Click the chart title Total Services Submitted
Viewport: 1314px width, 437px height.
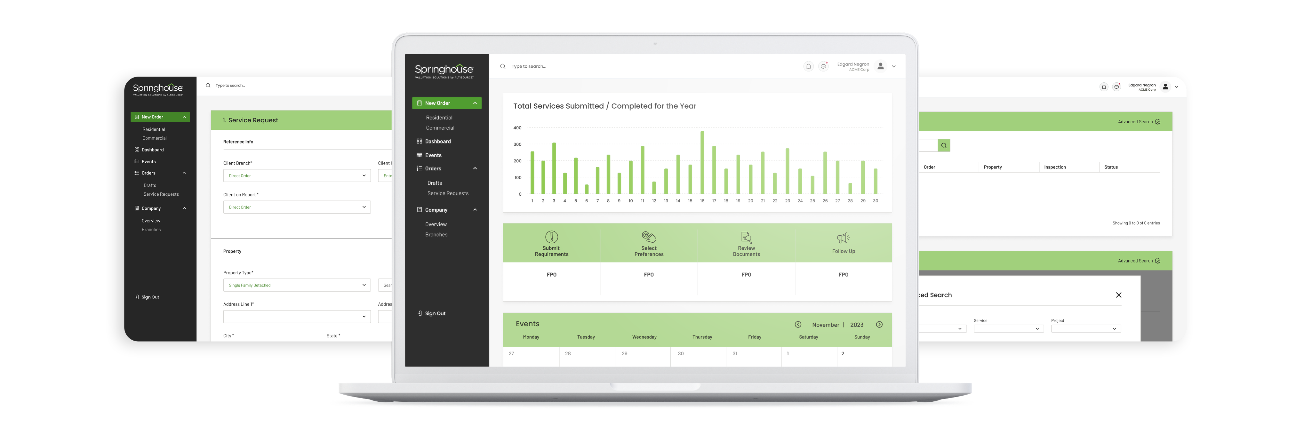pyautogui.click(x=604, y=105)
